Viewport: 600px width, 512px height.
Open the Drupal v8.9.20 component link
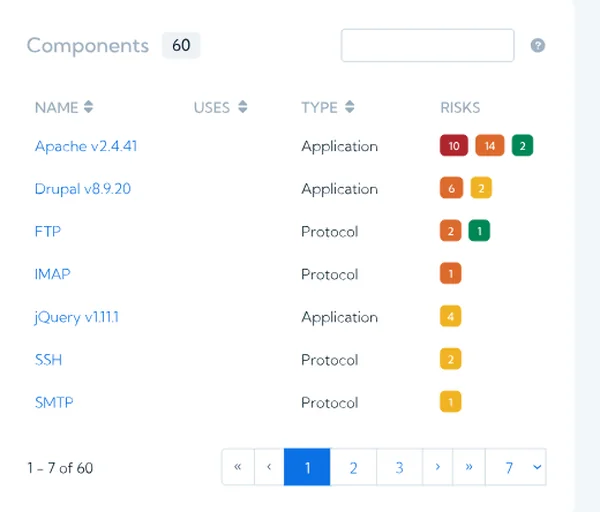pyautogui.click(x=83, y=189)
